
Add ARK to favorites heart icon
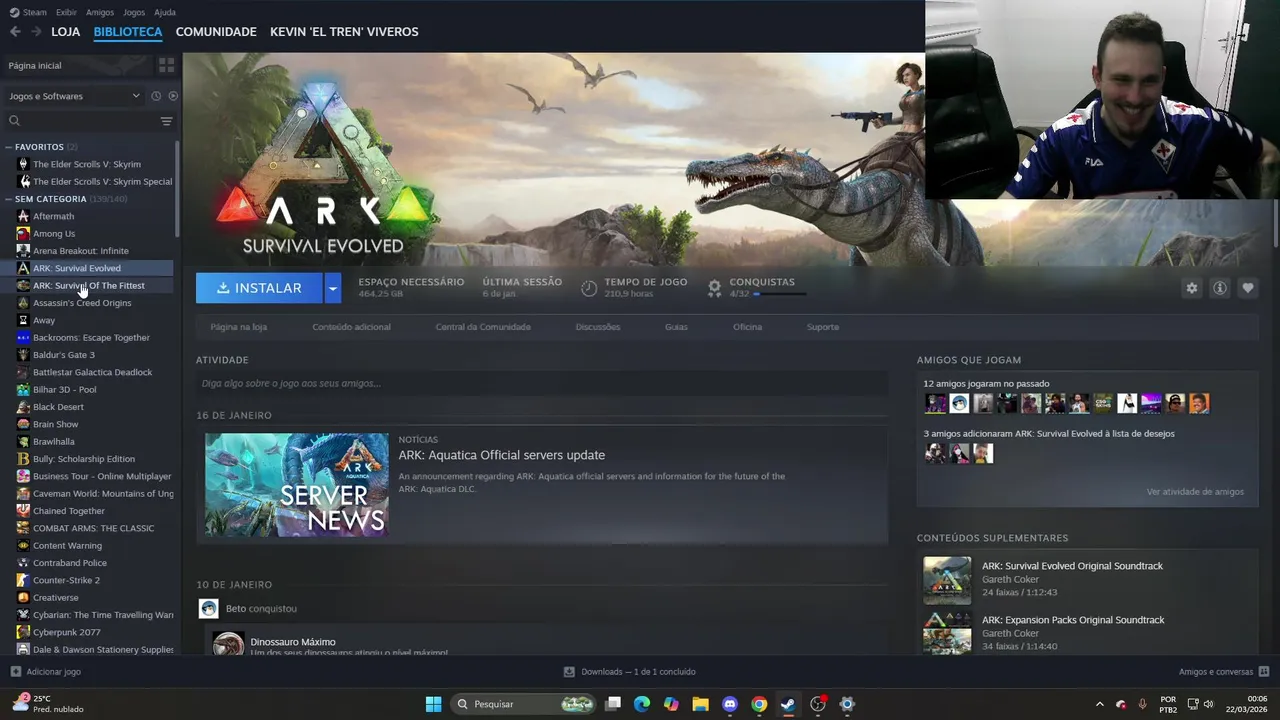point(1247,288)
